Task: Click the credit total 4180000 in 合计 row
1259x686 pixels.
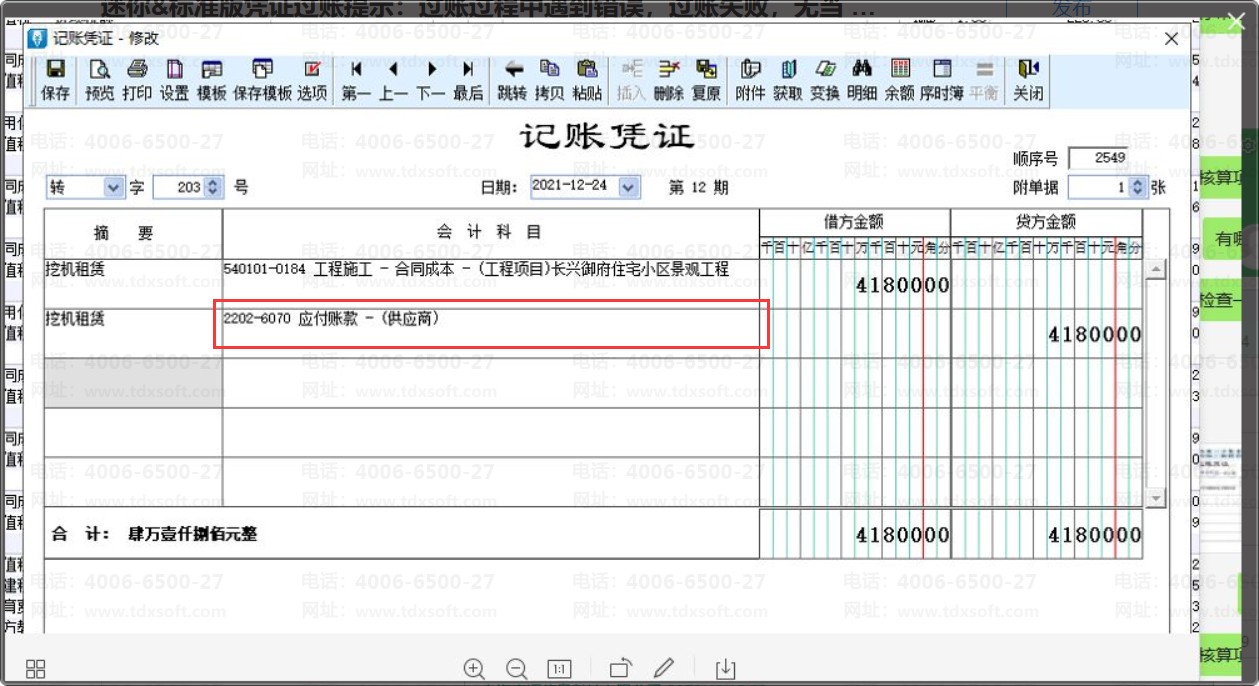Action: tap(1094, 535)
